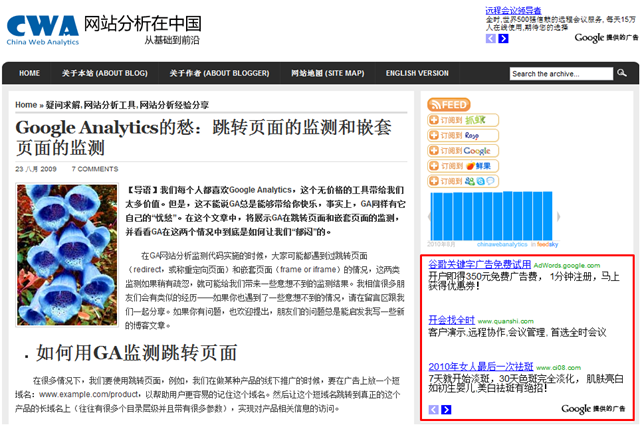Go to next ad in top banner
This screenshot has height=425, width=640.
pyautogui.click(x=504, y=39)
